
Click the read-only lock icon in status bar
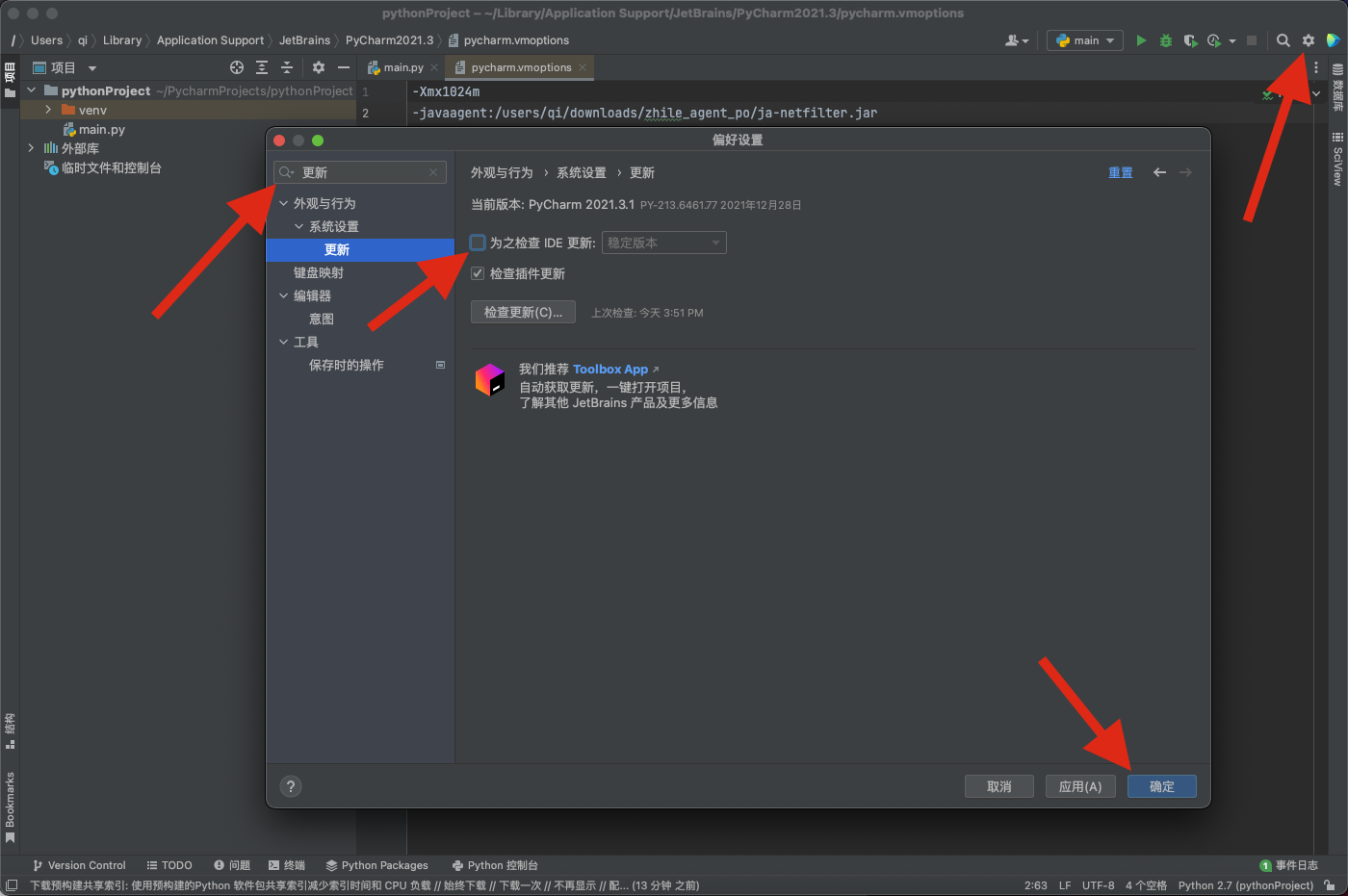tap(1330, 885)
